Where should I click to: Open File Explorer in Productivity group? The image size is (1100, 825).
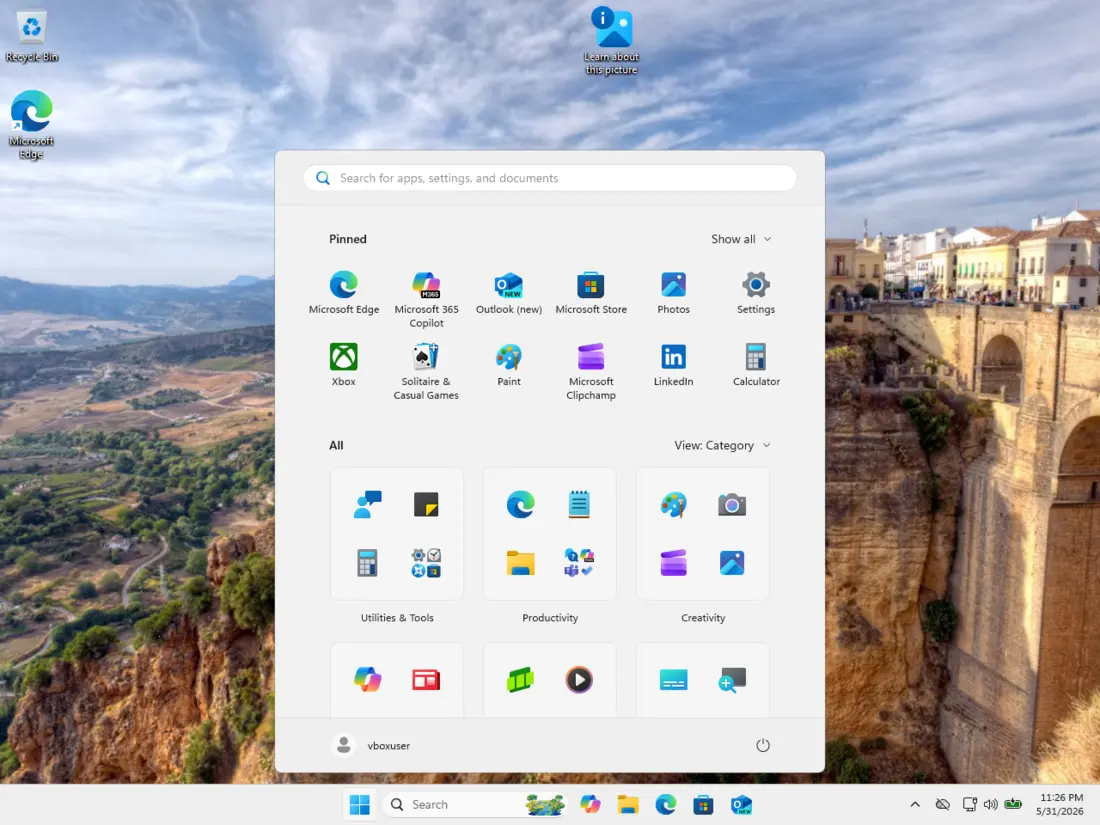tap(521, 563)
